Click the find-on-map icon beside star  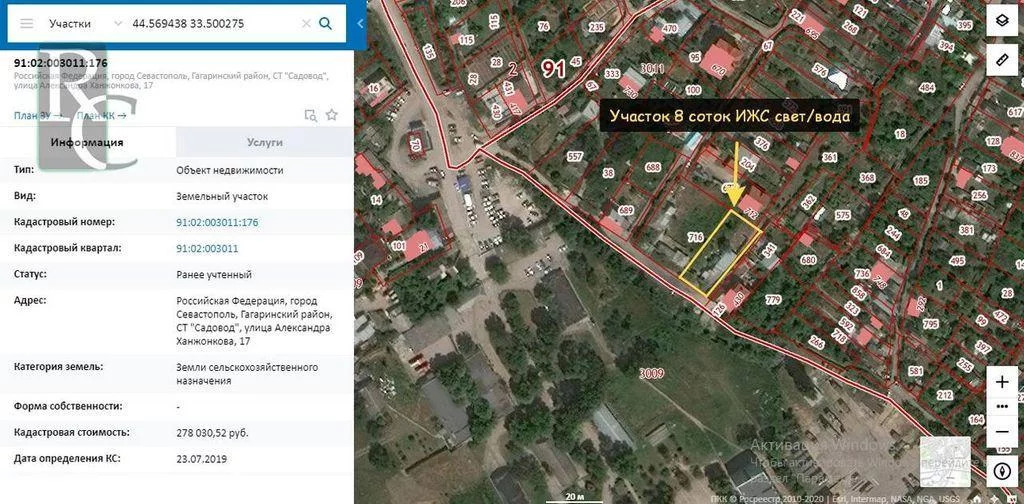point(310,115)
